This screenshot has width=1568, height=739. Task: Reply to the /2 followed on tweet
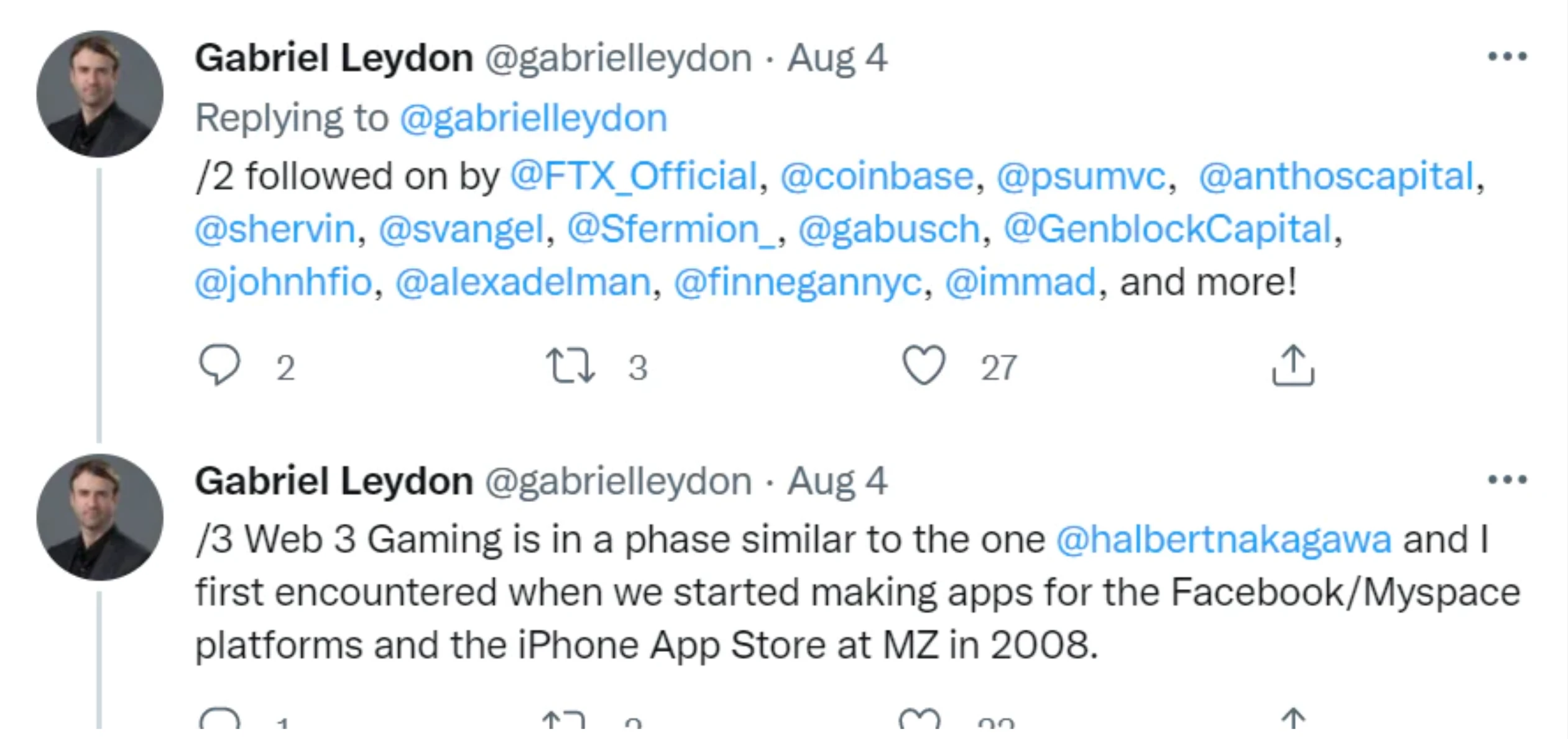pyautogui.click(x=219, y=365)
